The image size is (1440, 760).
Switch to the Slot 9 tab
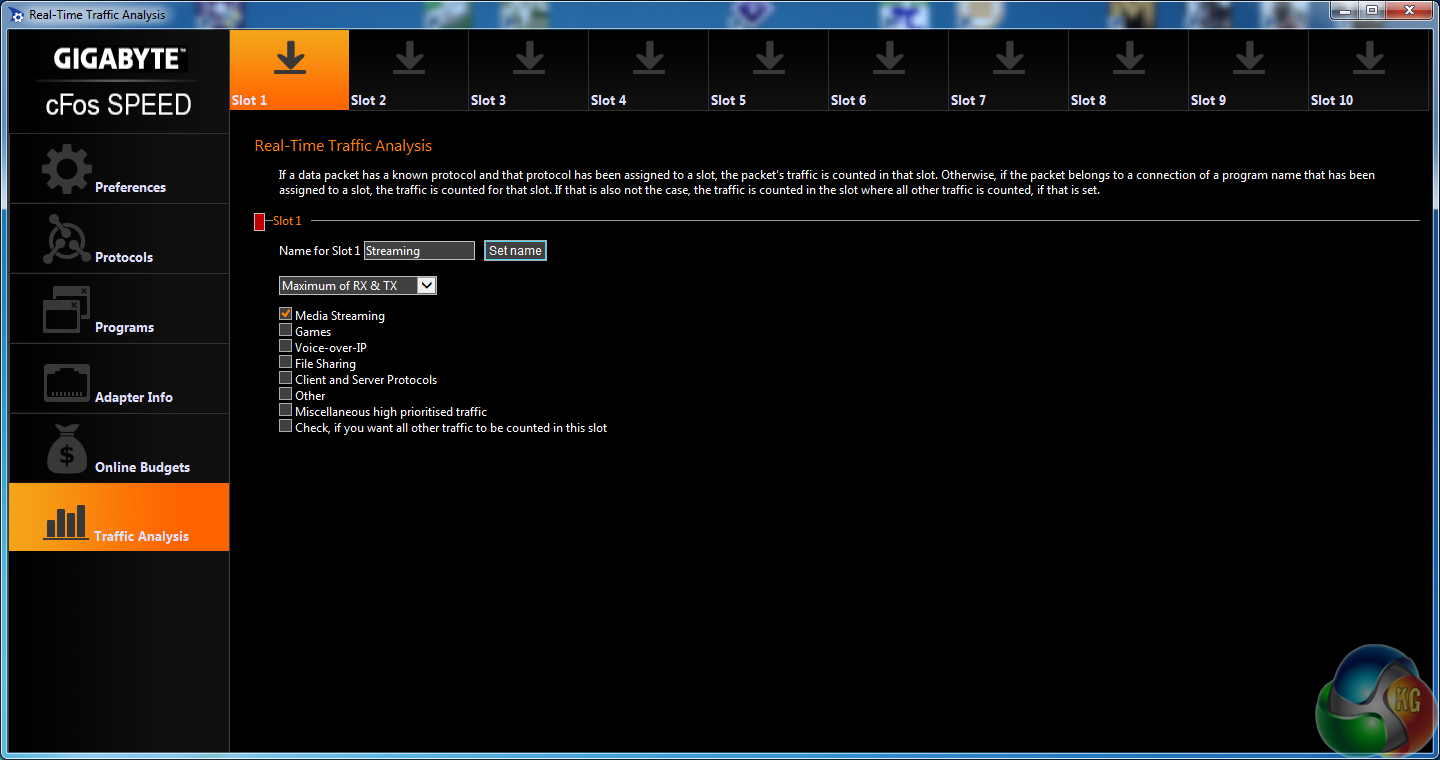point(1249,70)
